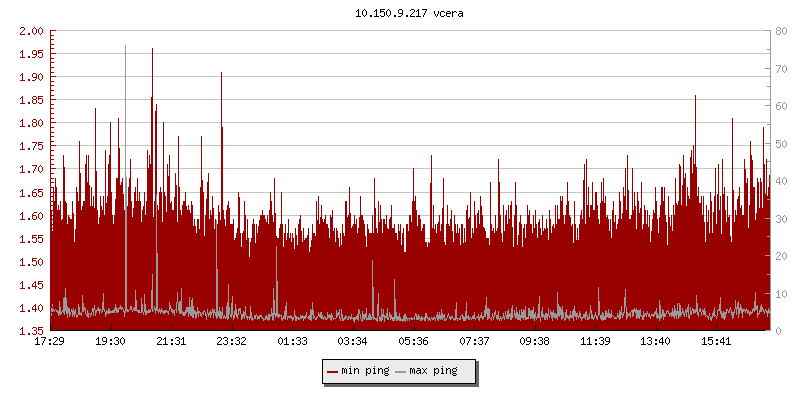Pick the 17:29 time axis label
The image size is (800, 400).
50,341
